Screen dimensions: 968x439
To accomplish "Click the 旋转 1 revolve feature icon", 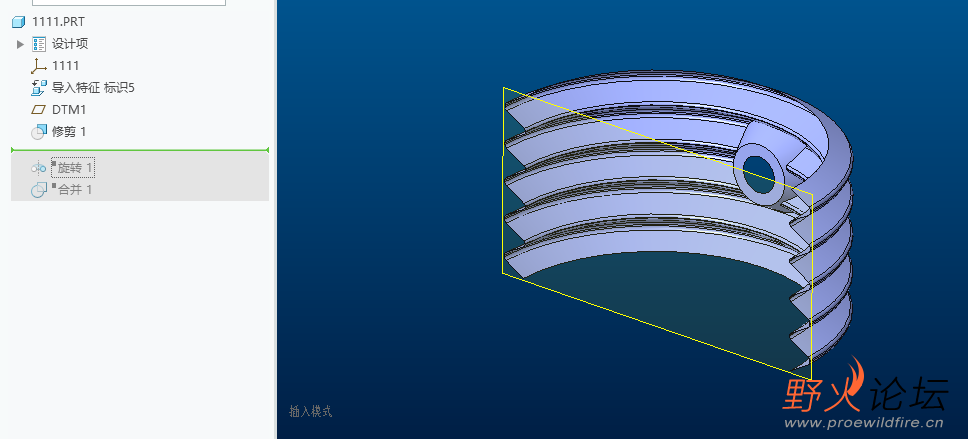I will point(39,168).
